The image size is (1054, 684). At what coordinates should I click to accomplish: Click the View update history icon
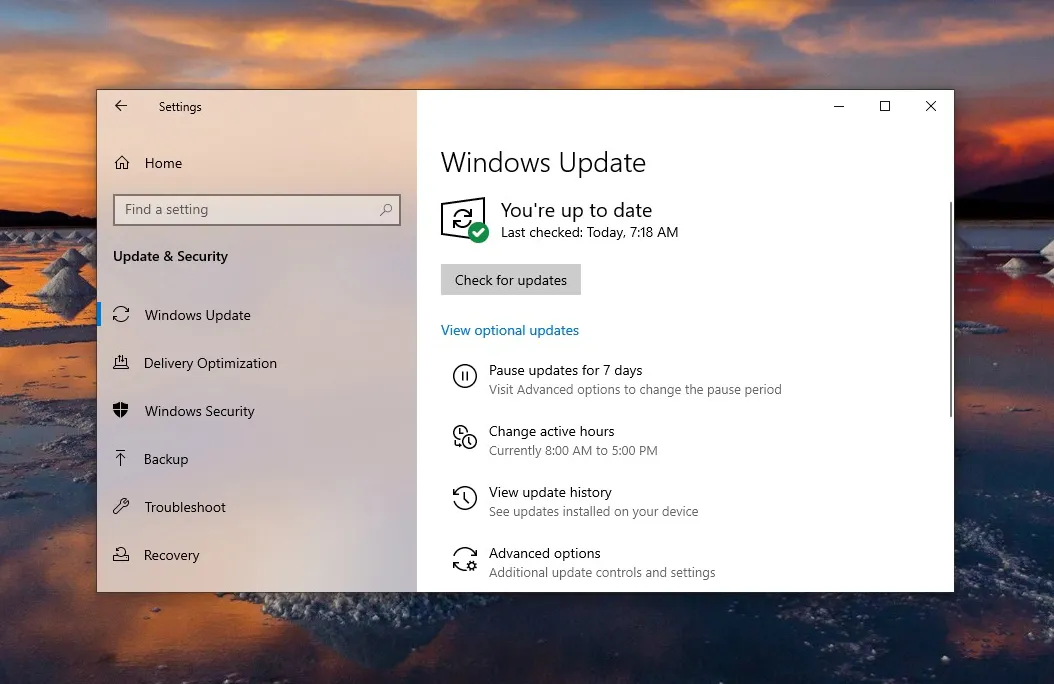[x=464, y=498]
